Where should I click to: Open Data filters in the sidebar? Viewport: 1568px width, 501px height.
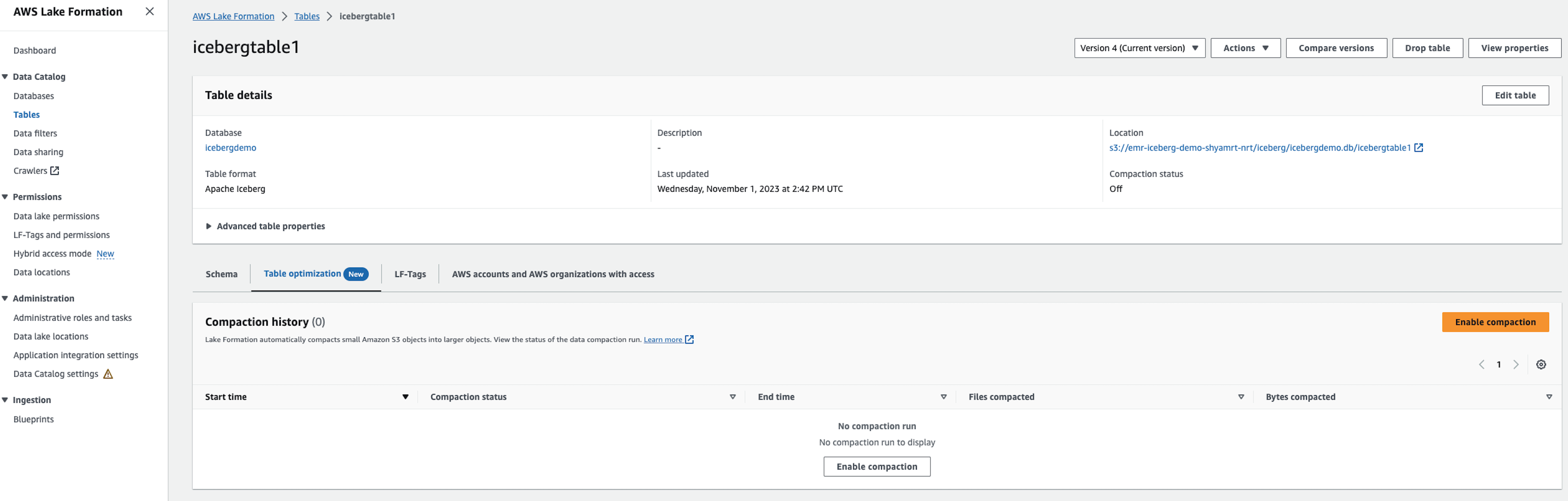(x=35, y=133)
